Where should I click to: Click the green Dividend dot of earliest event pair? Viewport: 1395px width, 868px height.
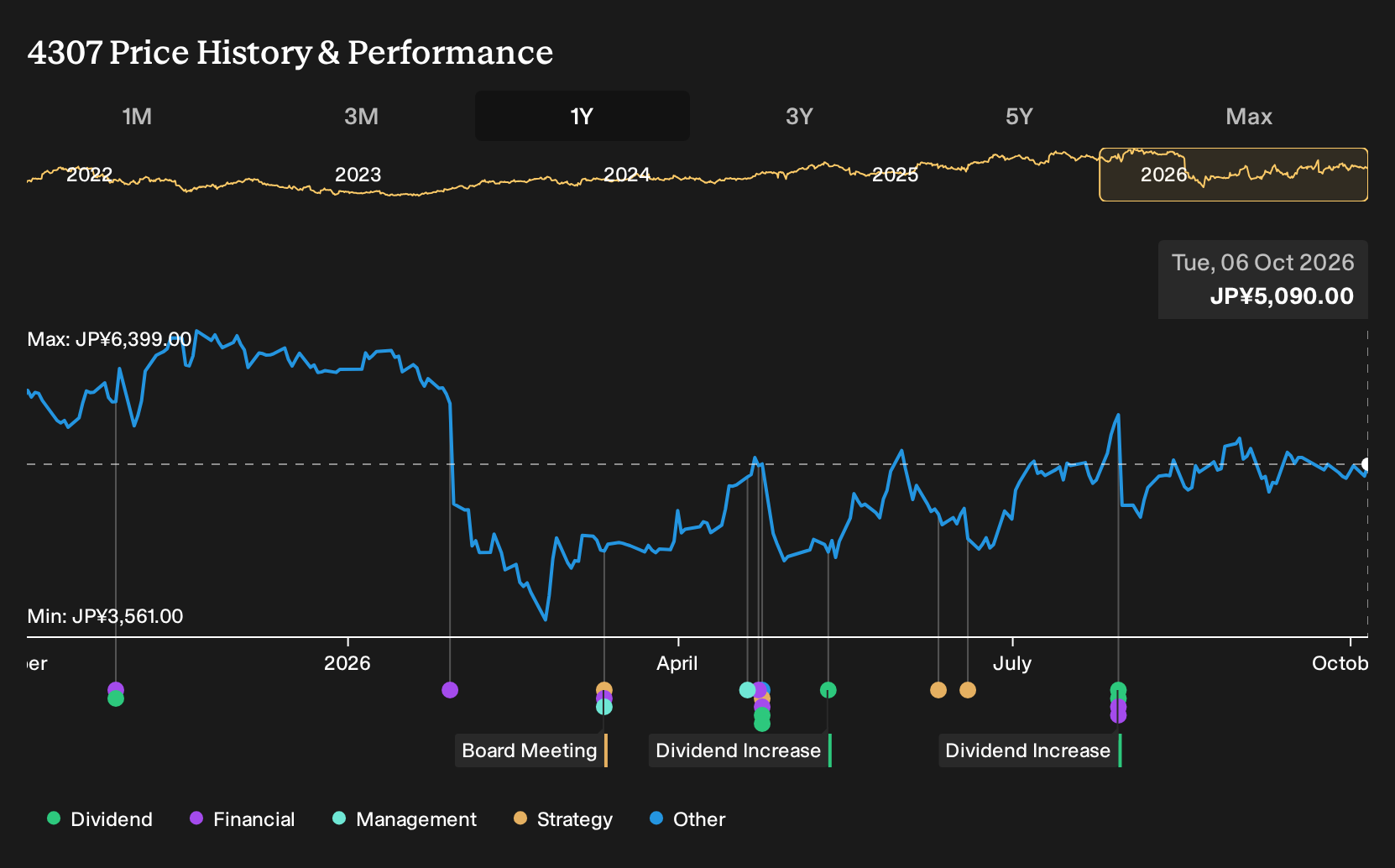click(x=116, y=699)
